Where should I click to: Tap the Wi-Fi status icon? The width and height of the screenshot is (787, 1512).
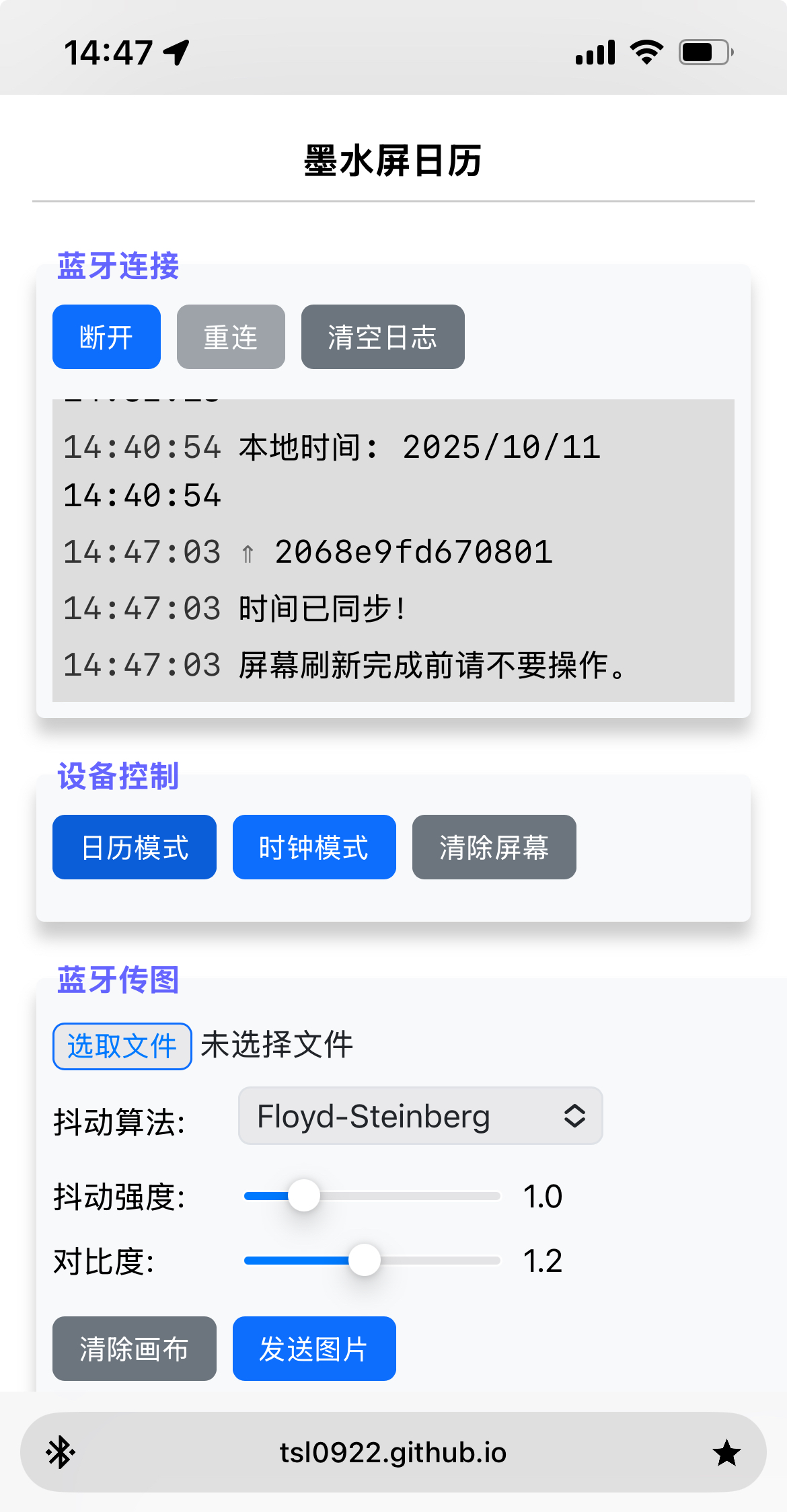[646, 52]
